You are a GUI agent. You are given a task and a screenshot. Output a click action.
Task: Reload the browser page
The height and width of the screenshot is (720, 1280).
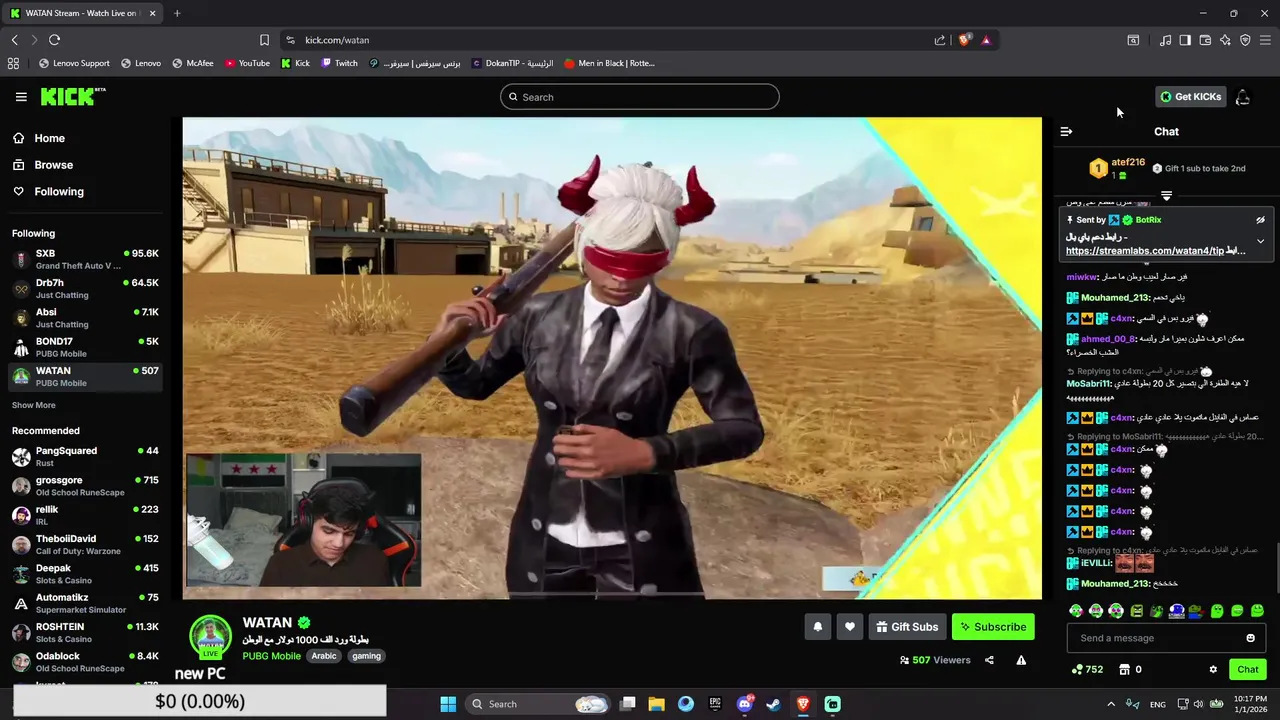(x=54, y=40)
